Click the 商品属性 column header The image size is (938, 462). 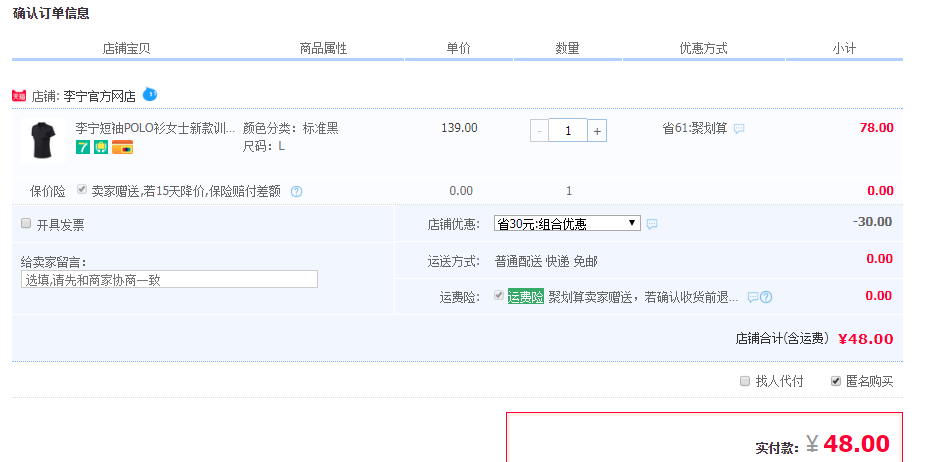[323, 49]
